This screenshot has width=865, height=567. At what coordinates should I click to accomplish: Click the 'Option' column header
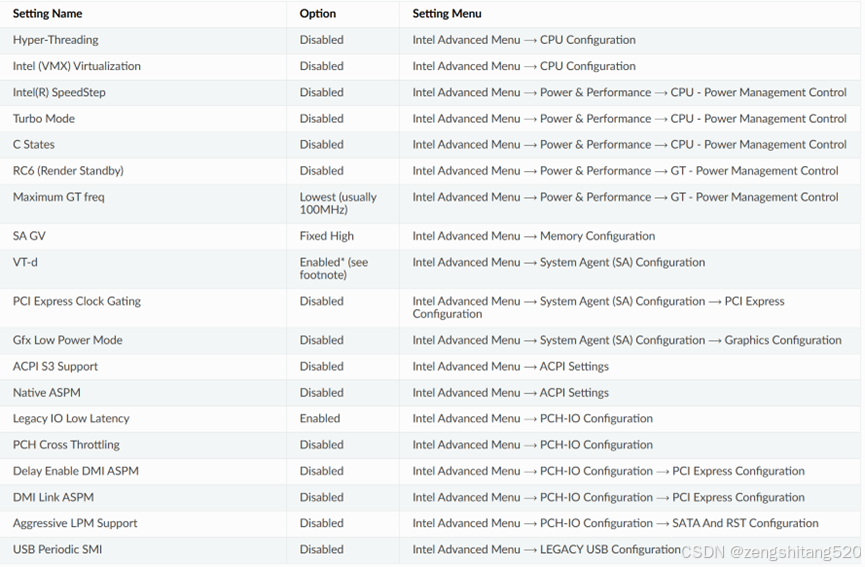click(318, 14)
